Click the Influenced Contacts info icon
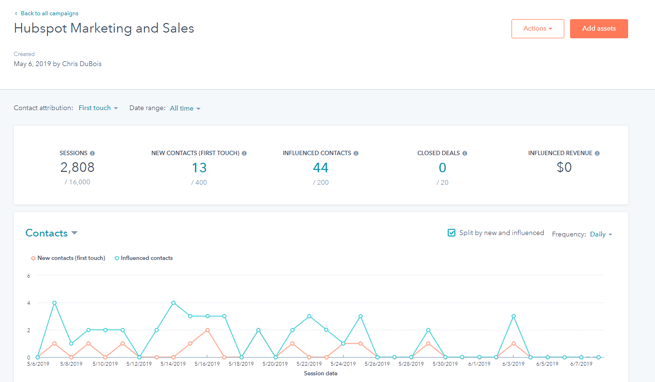655x382 pixels. pos(356,153)
